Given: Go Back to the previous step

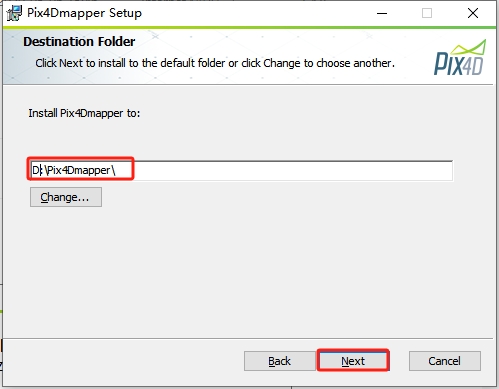Looking at the screenshot, I should (x=280, y=361).
